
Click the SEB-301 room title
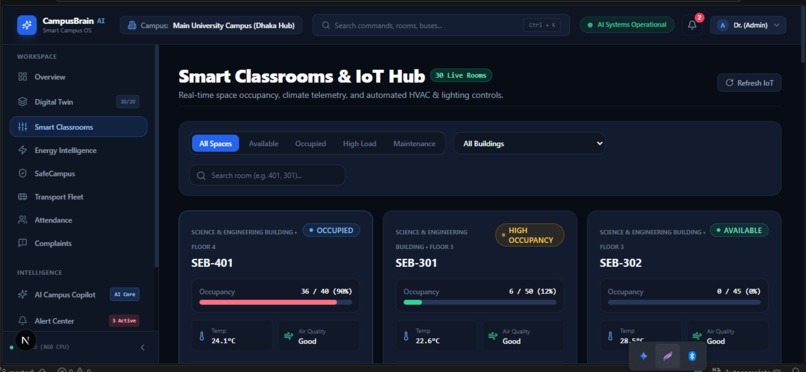tap(416, 263)
